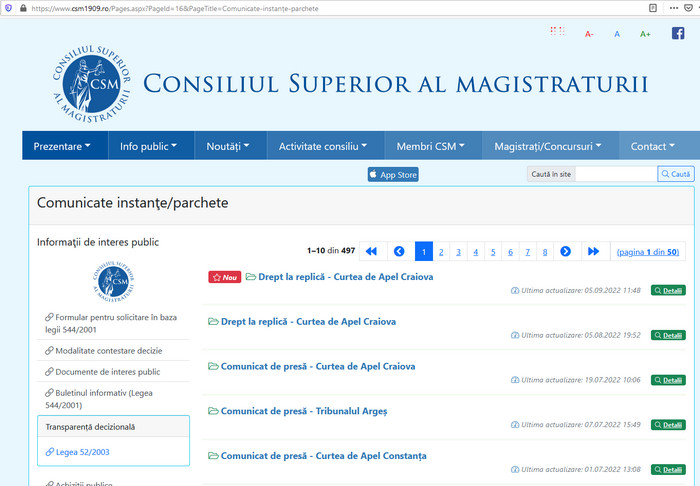700x486 pixels.
Task: Open Buletinul informativ (Legea 544/2001) link
Action: tap(99, 399)
